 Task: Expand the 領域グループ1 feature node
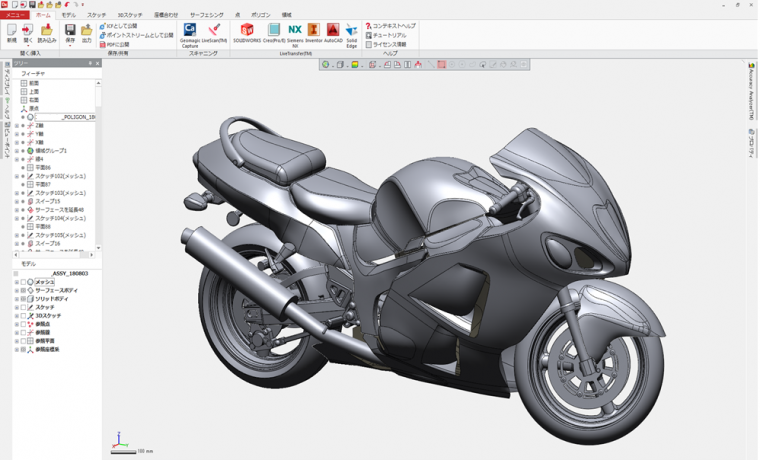click(17, 151)
